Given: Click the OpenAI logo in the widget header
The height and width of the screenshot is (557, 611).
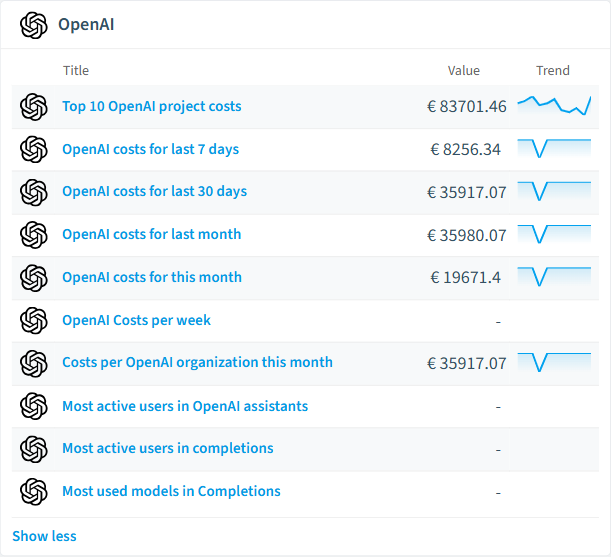Looking at the screenshot, I should [x=34, y=25].
